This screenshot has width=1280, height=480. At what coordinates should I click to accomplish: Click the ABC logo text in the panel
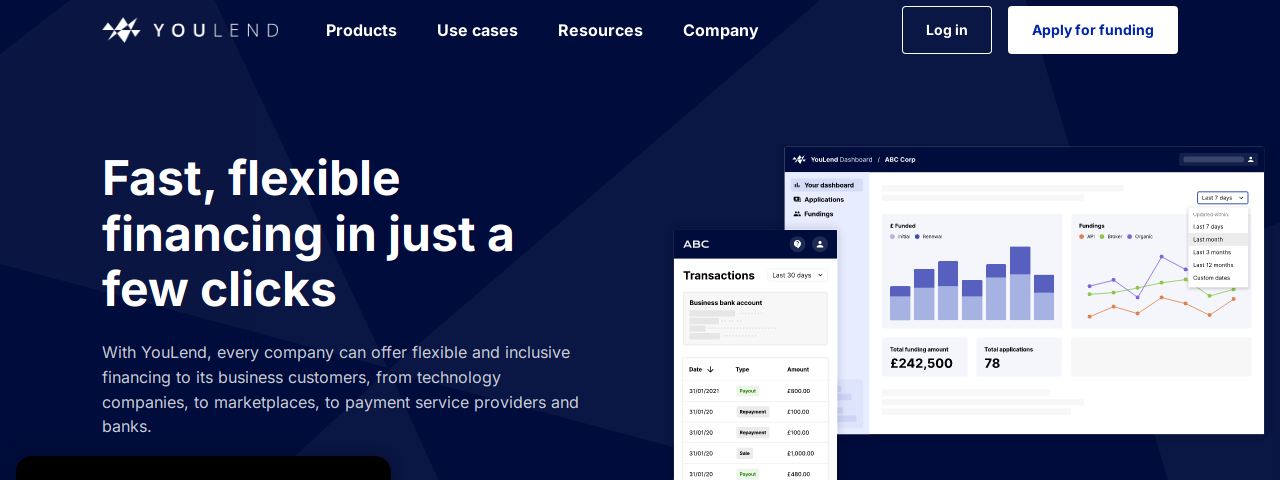coord(696,244)
